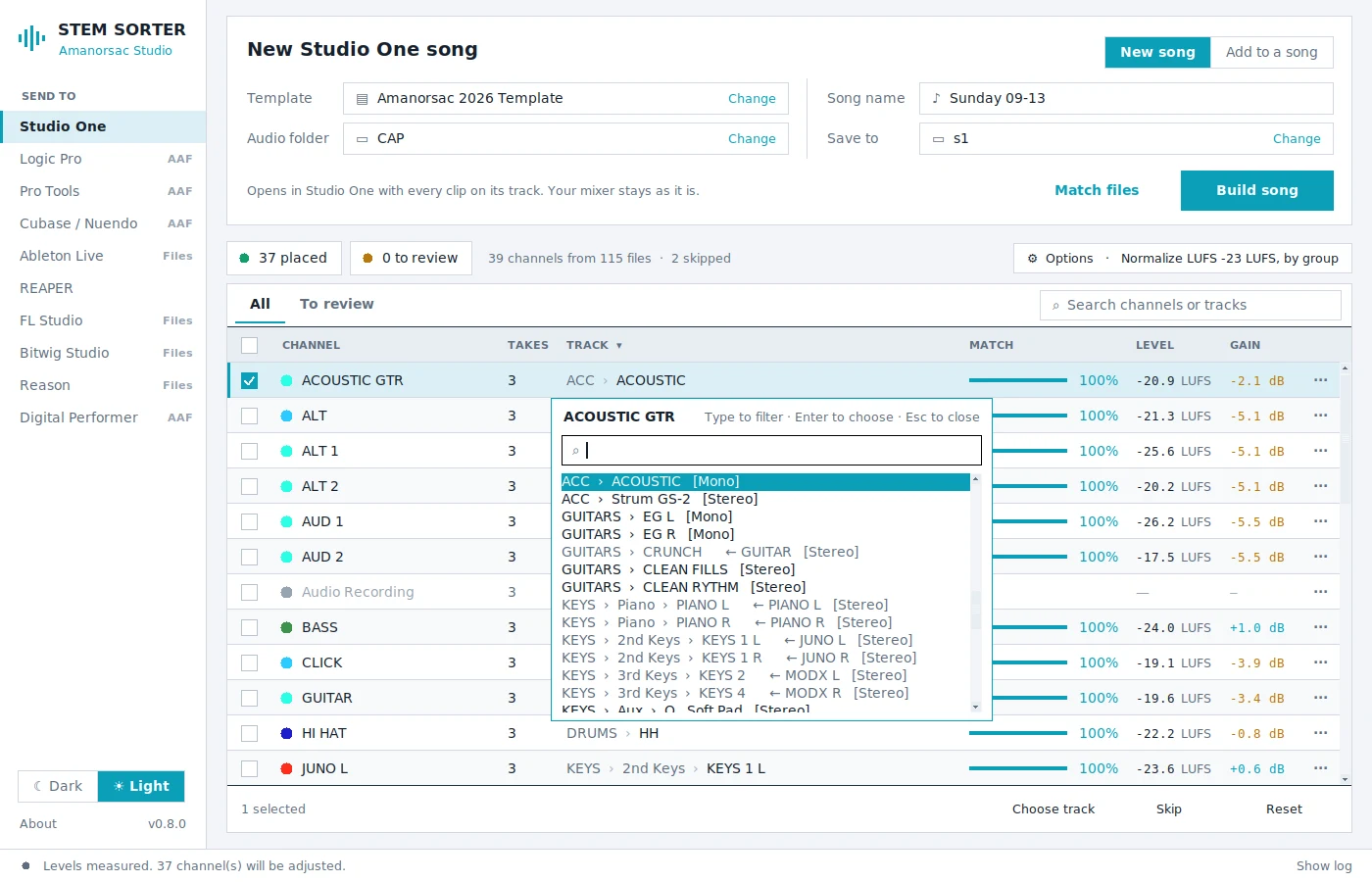Open the more menu for HI HAT row

click(x=1320, y=733)
